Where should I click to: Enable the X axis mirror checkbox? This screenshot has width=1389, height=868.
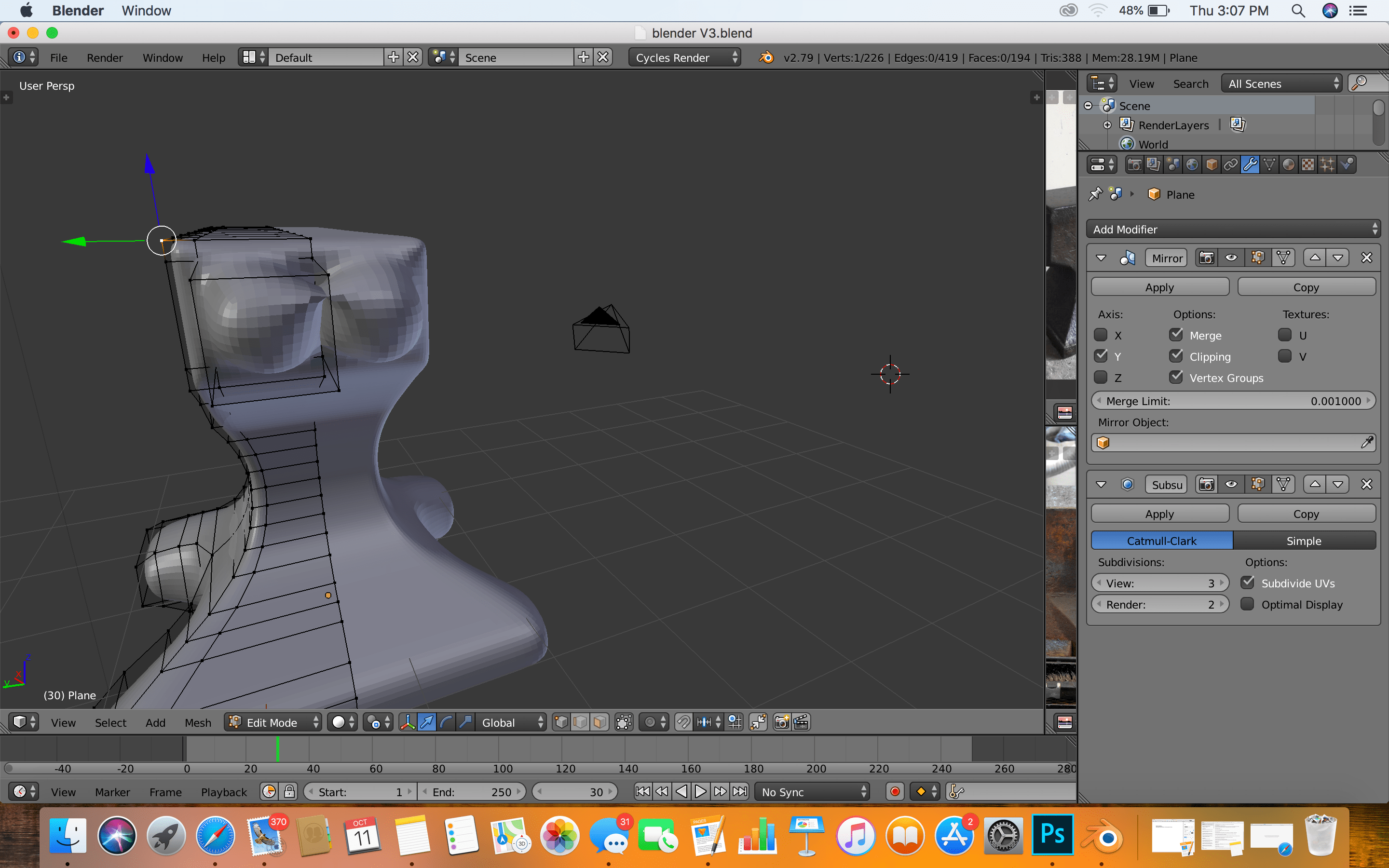pyautogui.click(x=1101, y=335)
